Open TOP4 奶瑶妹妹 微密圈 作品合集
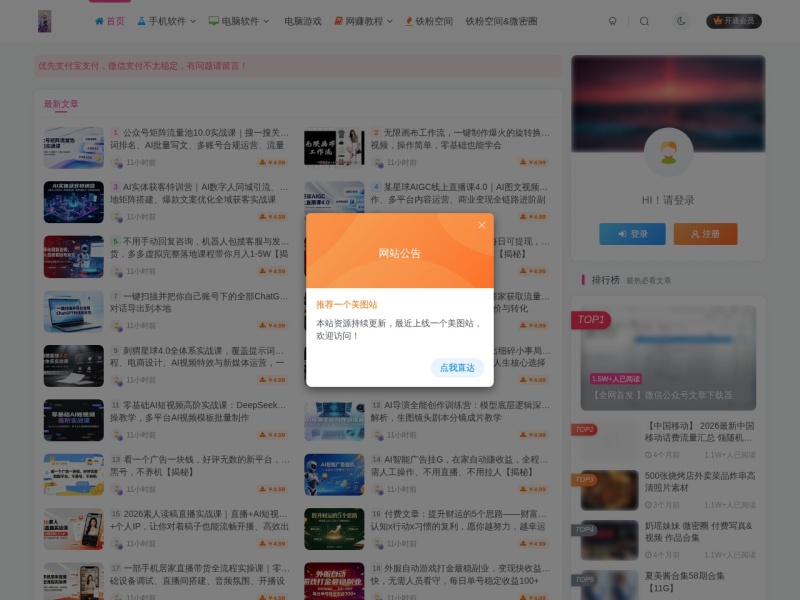 (x=698, y=532)
